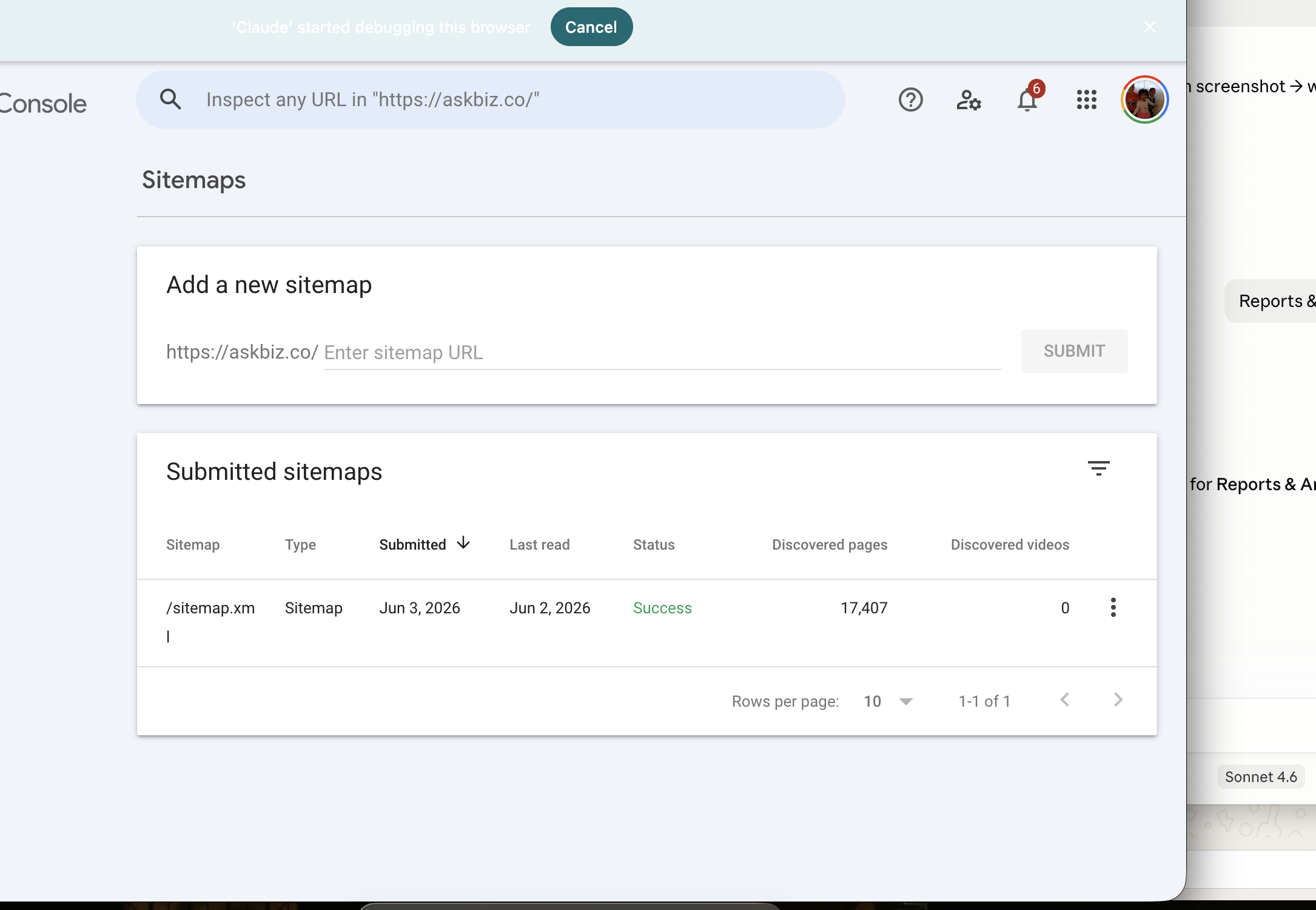Screen dimensions: 1316x910
Task: Go to the previous page of sitemaps
Action: coord(1064,700)
